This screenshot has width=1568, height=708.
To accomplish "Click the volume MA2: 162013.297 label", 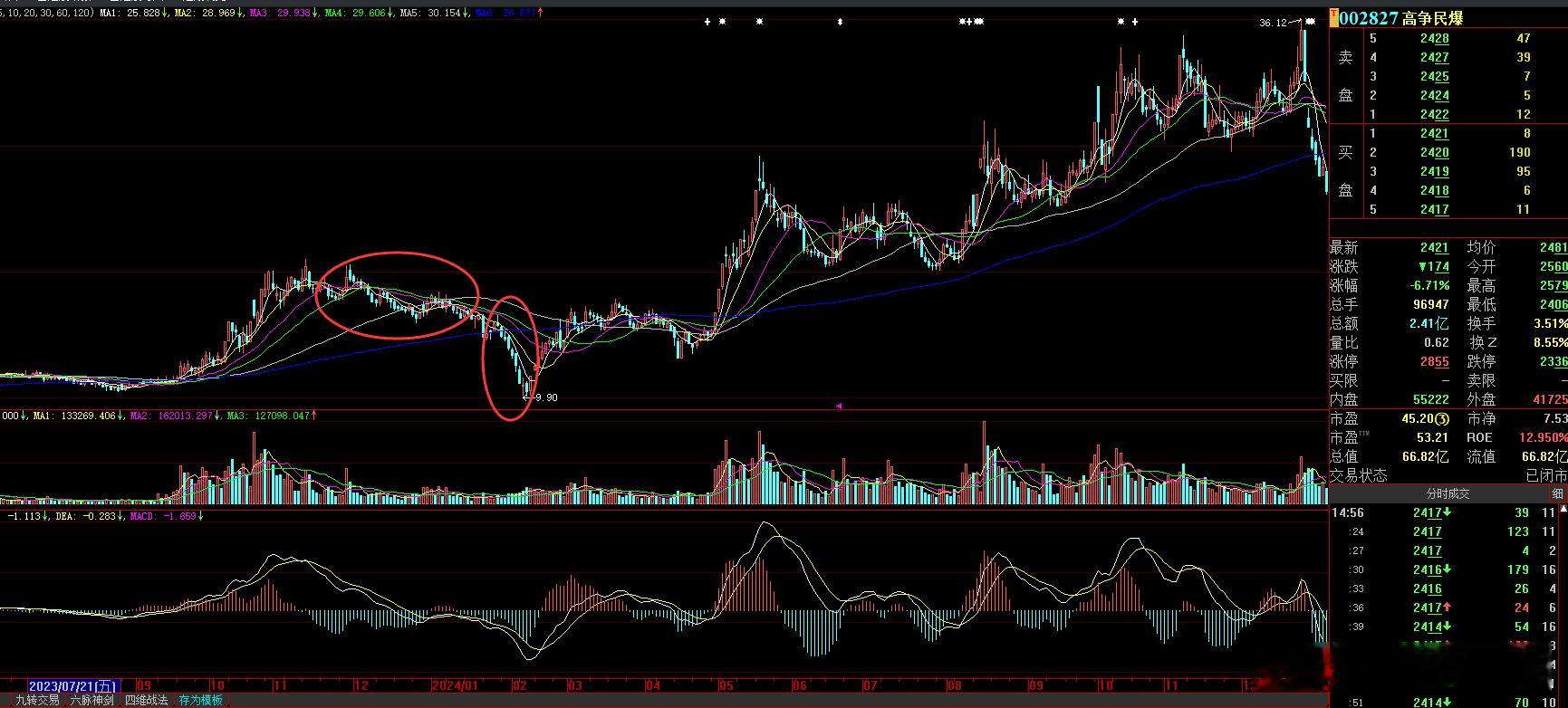I will click(176, 416).
